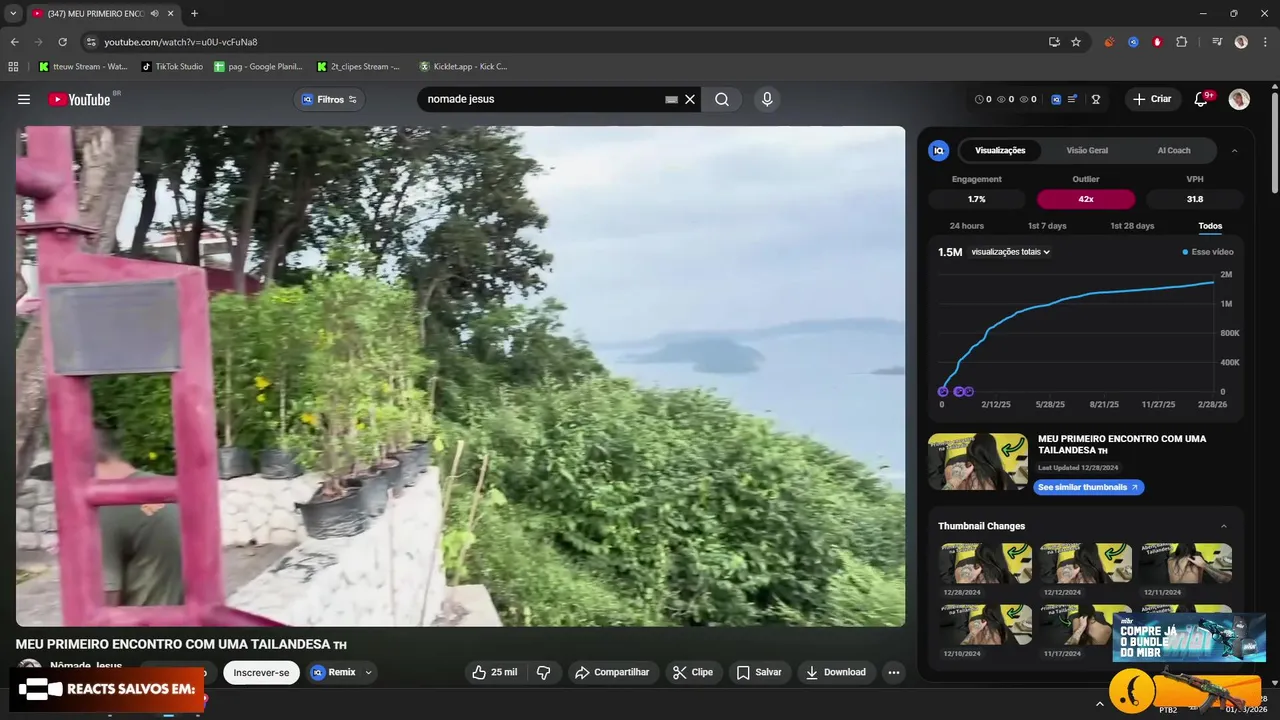Image resolution: width=1280 pixels, height=720 pixels.
Task: Select the 24 hours range
Action: 966,226
